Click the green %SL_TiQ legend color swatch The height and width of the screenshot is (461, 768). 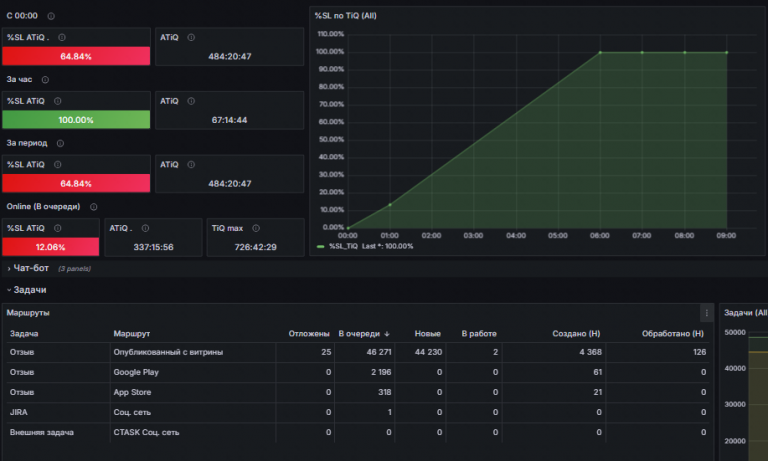[x=320, y=247]
